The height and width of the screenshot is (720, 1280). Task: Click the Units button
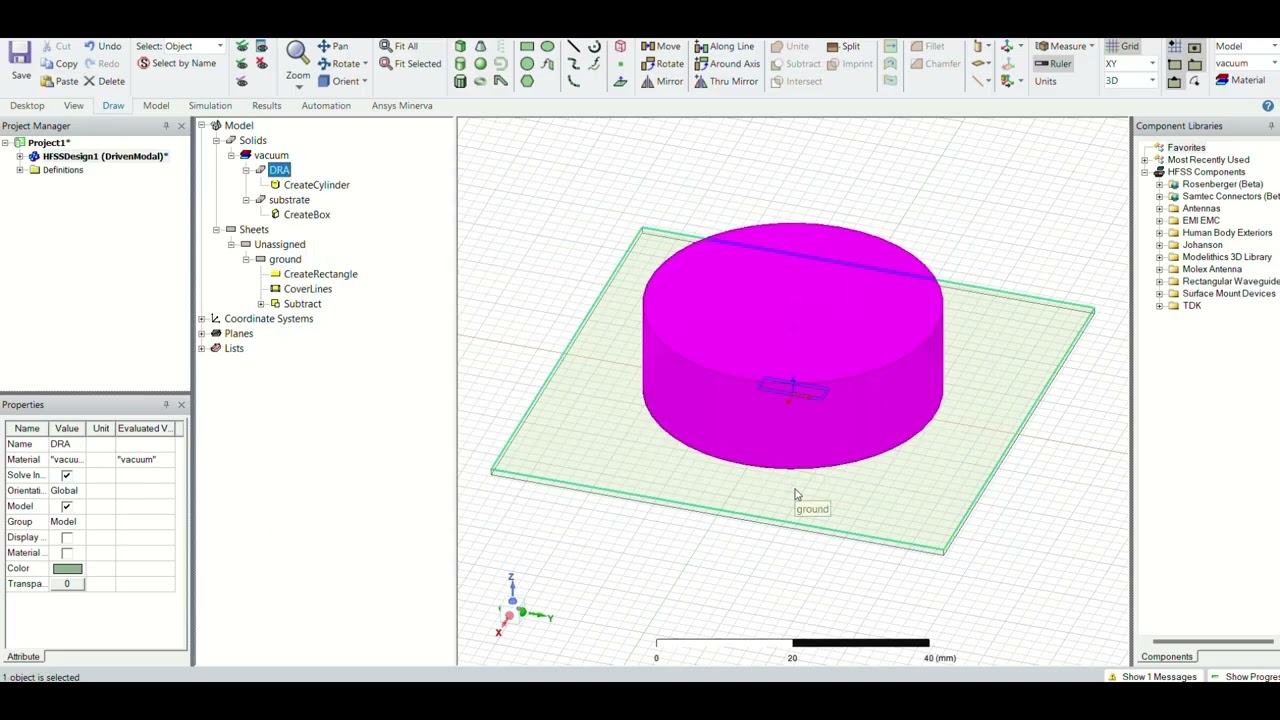(1045, 81)
